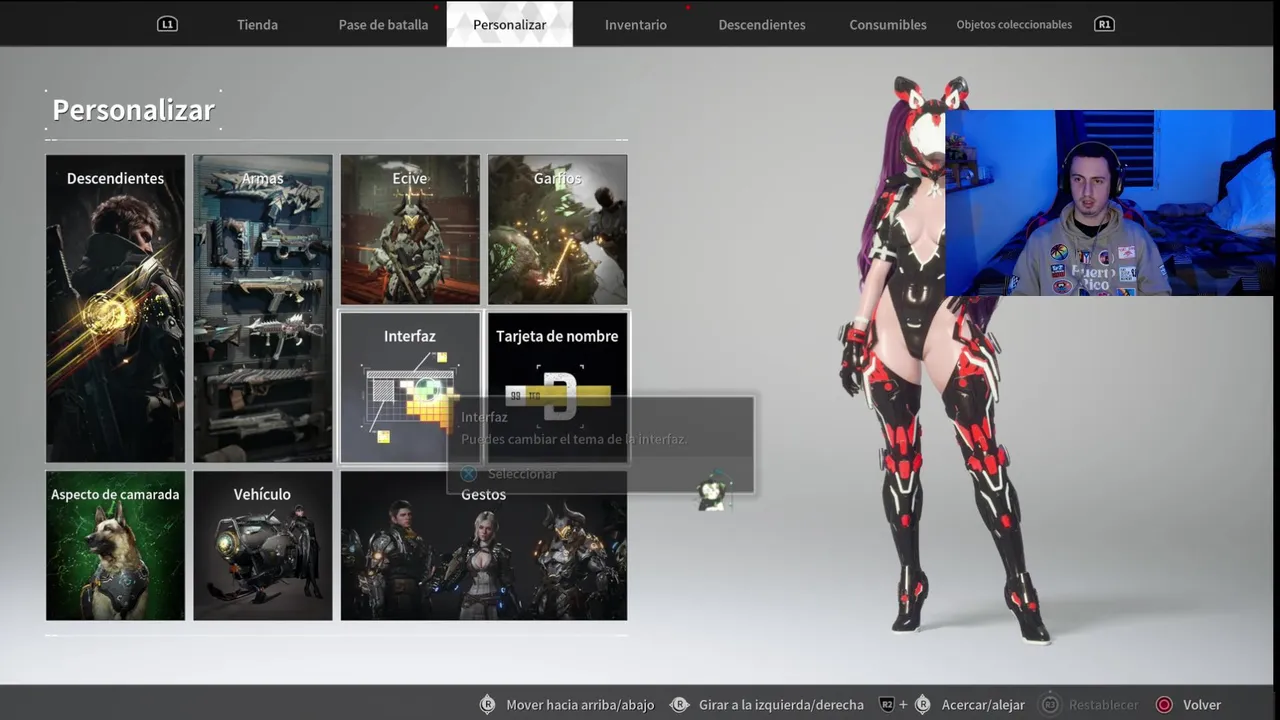Viewport: 1280px width, 720px height.
Task: Open the Gestos customization tile
Action: click(x=484, y=545)
